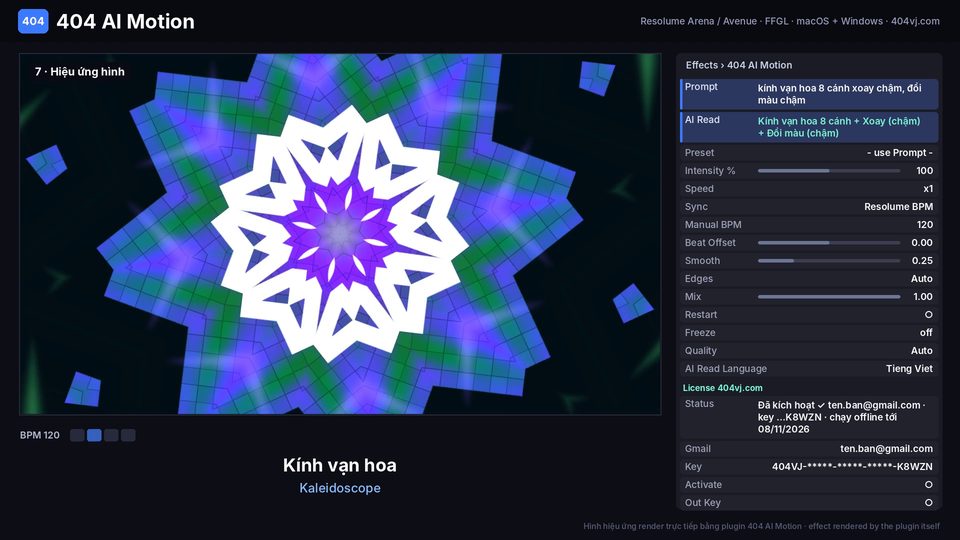
Task: Click the fourth beat indicator square
Action: [128, 435]
